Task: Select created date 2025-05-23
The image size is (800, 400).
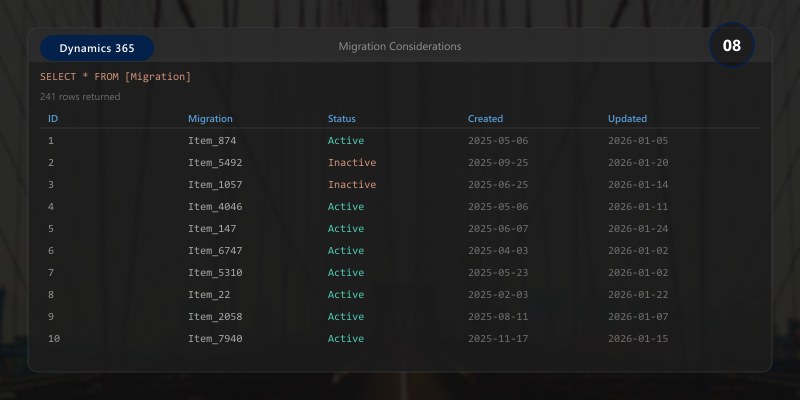Action: (498, 272)
